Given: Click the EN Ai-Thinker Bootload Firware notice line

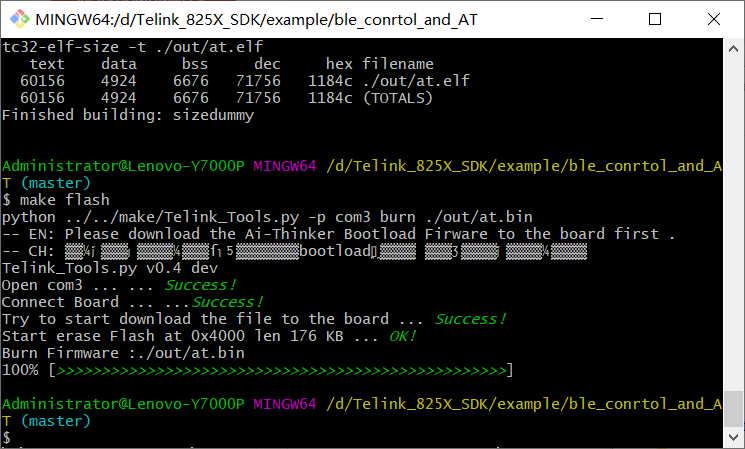Looking at the screenshot, I should [338, 234].
